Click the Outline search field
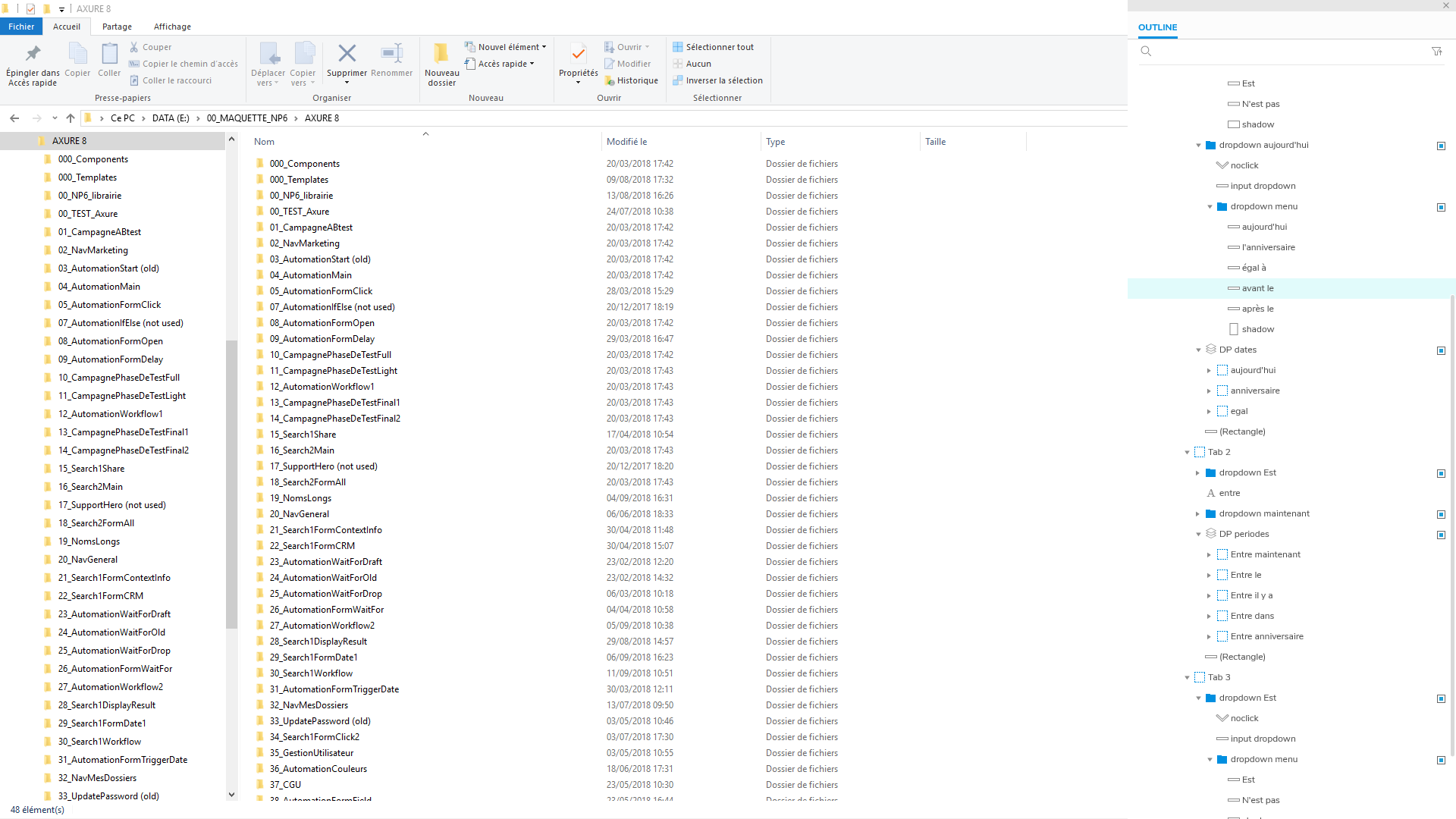The height and width of the screenshot is (819, 1456). pos(1289,52)
